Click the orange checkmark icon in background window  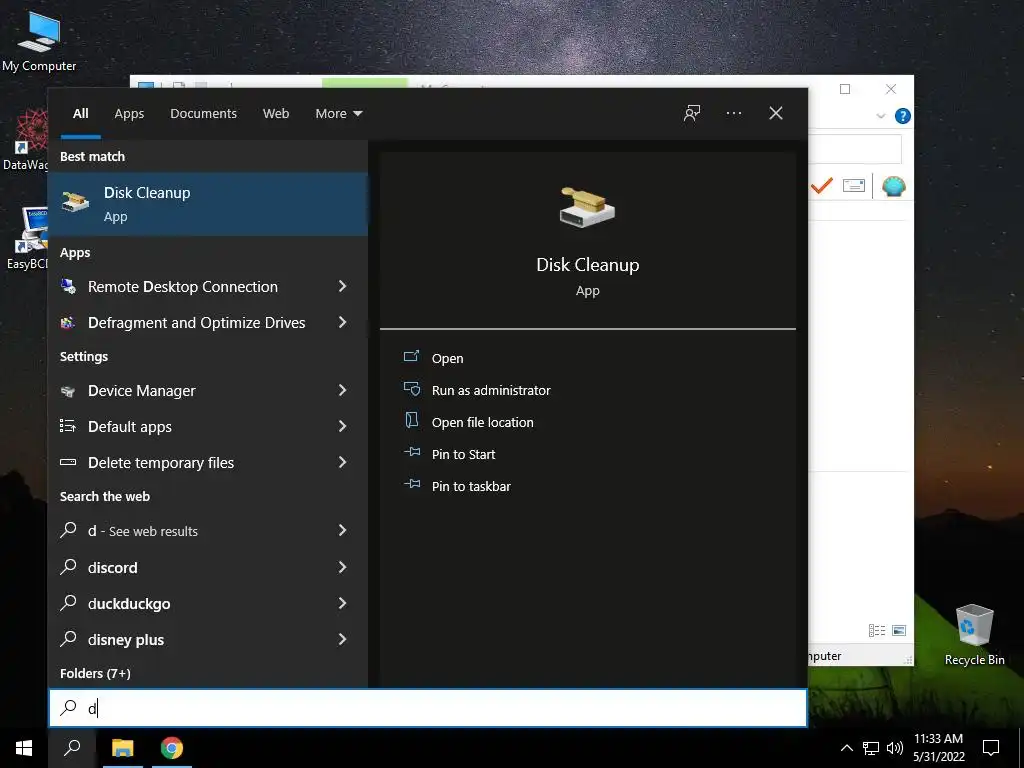(822, 186)
